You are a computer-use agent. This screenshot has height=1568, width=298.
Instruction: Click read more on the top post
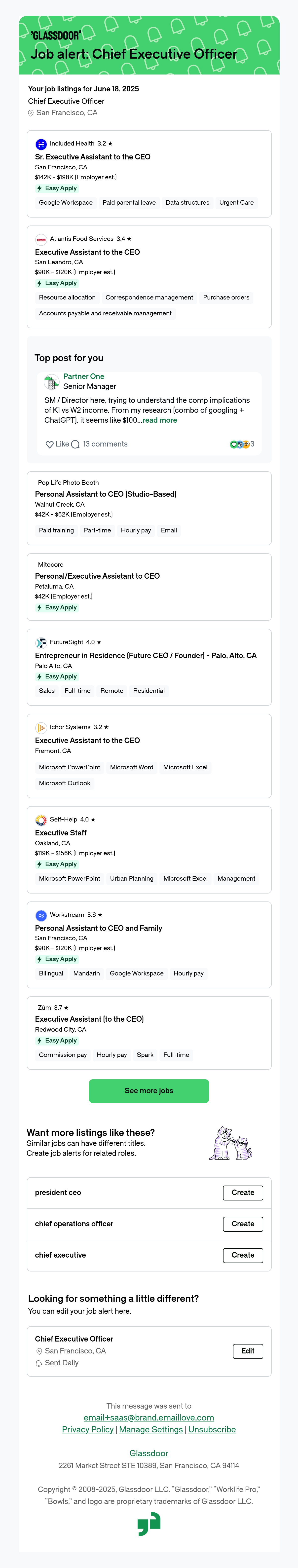click(160, 420)
